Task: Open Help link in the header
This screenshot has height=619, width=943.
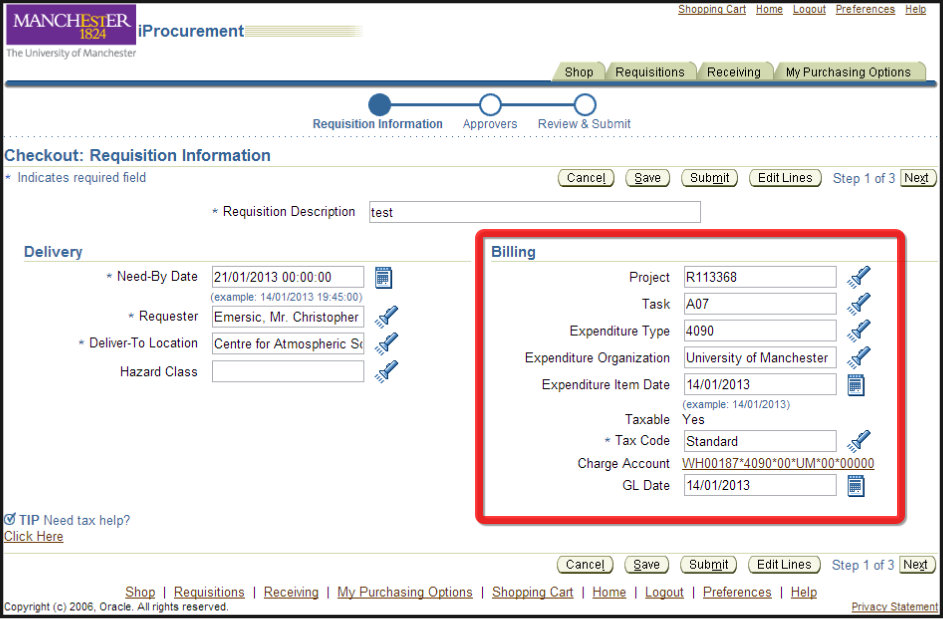Action: click(x=915, y=10)
